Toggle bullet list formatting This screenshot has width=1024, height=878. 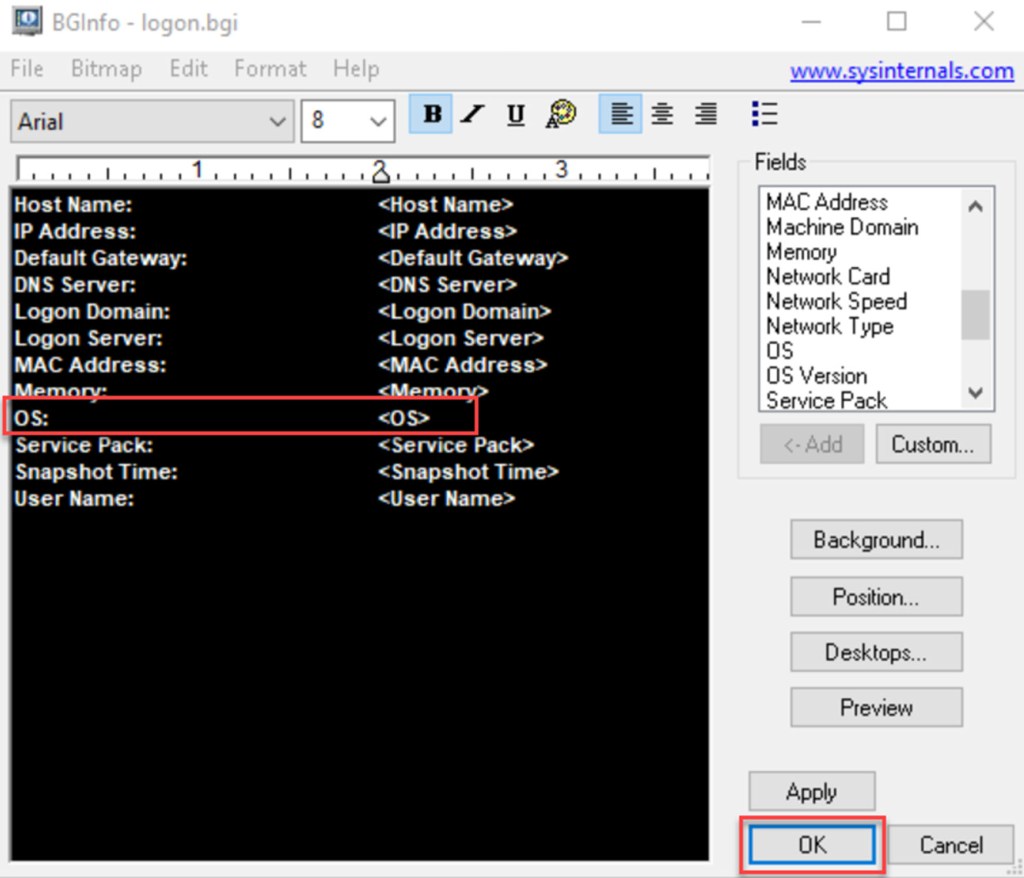coord(764,114)
